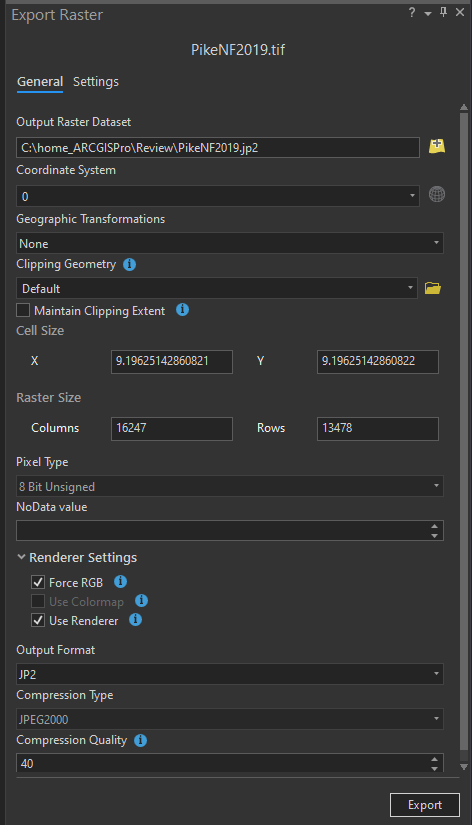The height and width of the screenshot is (825, 472).
Task: Open the Output Format JP2 dropdown
Action: coord(229,674)
